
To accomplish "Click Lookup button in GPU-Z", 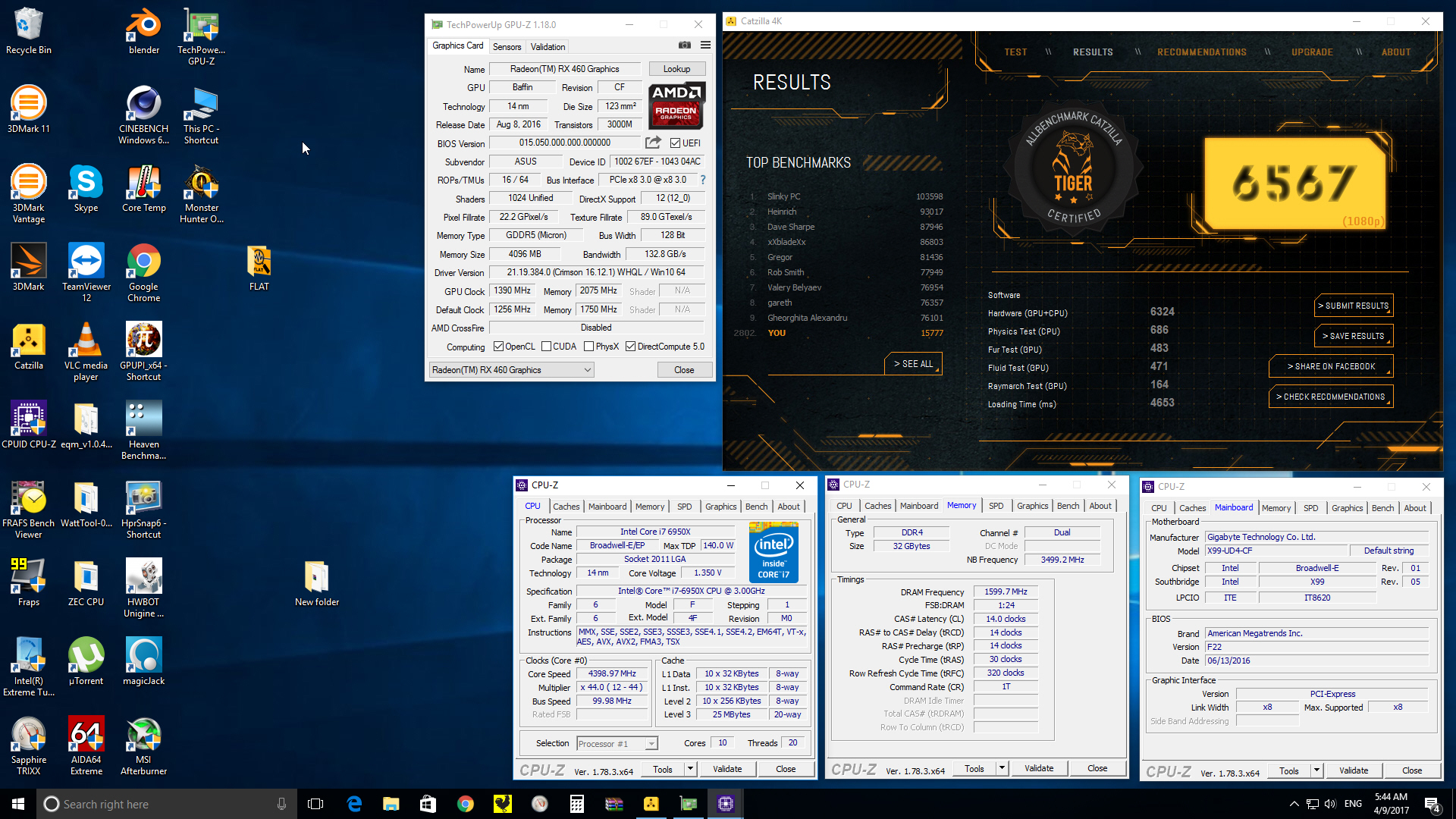I will 676,69.
